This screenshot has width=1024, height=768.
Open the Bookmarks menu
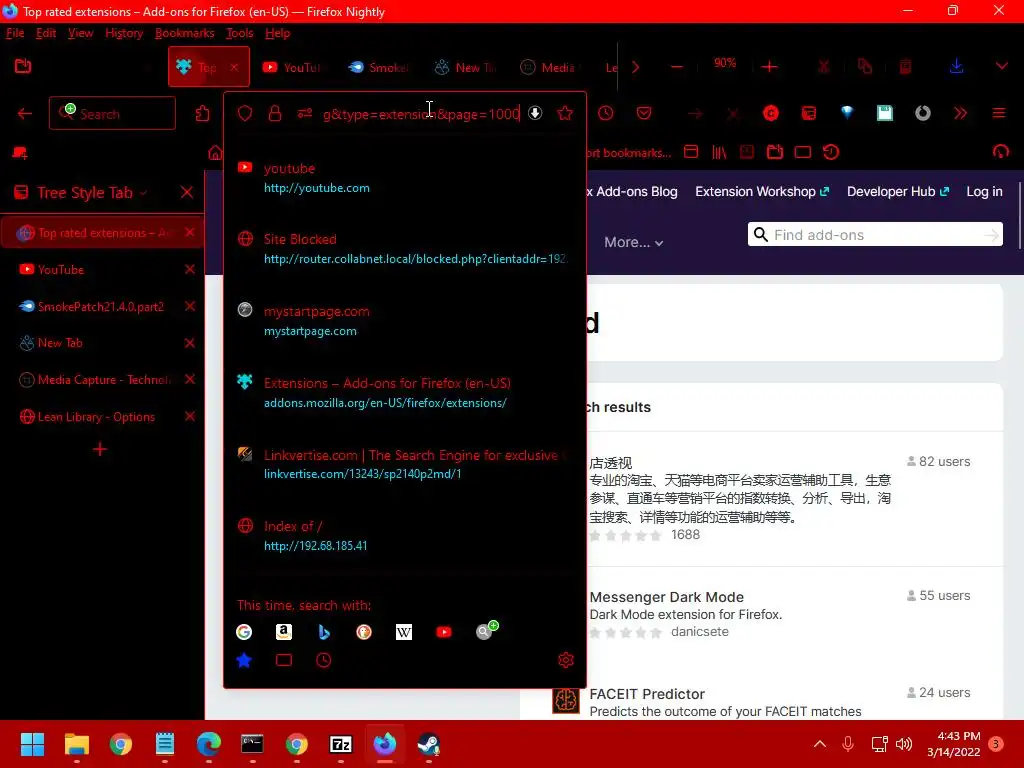click(x=185, y=33)
